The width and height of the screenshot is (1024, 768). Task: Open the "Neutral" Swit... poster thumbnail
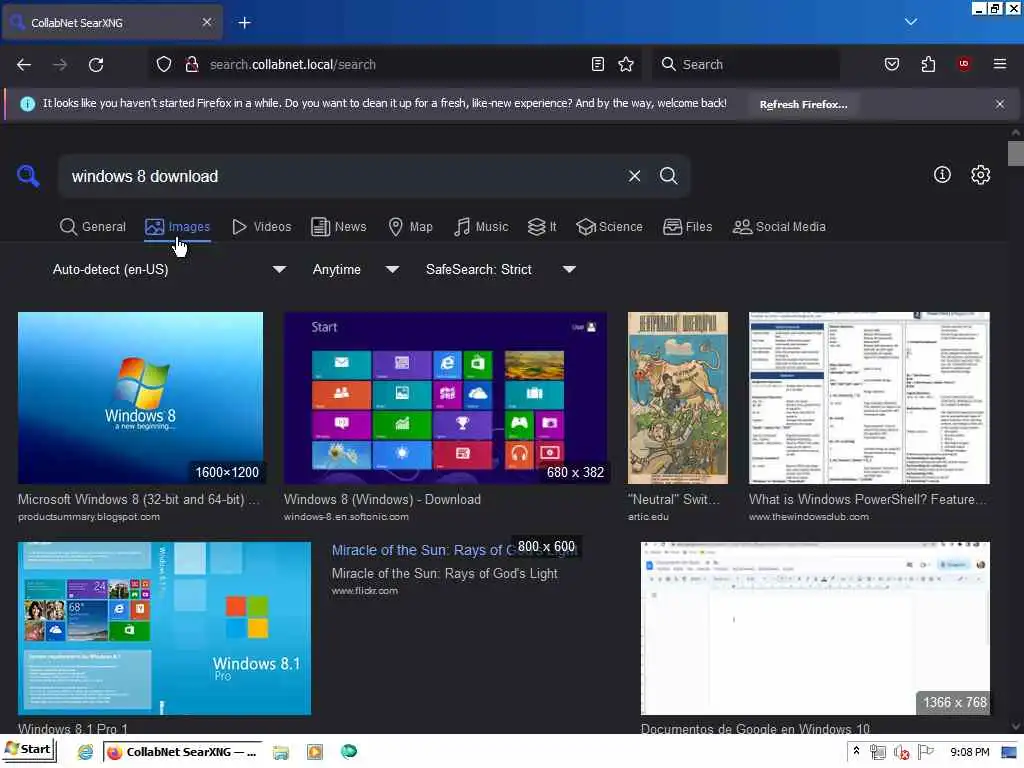(x=678, y=398)
